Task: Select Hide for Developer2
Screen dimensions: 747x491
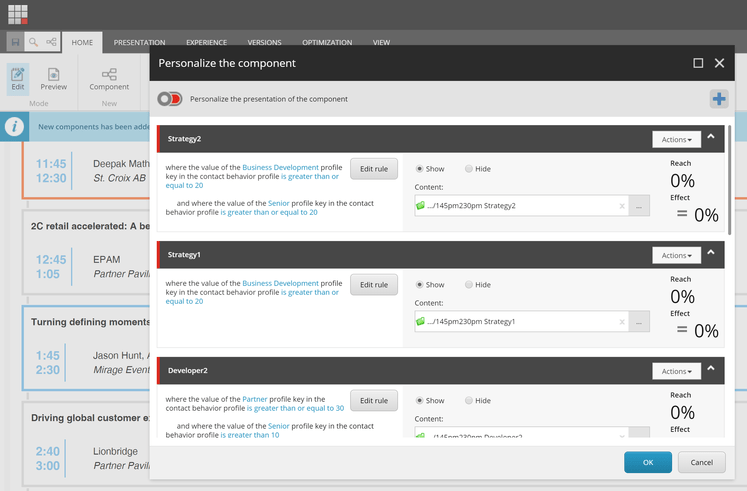Action: pos(469,401)
